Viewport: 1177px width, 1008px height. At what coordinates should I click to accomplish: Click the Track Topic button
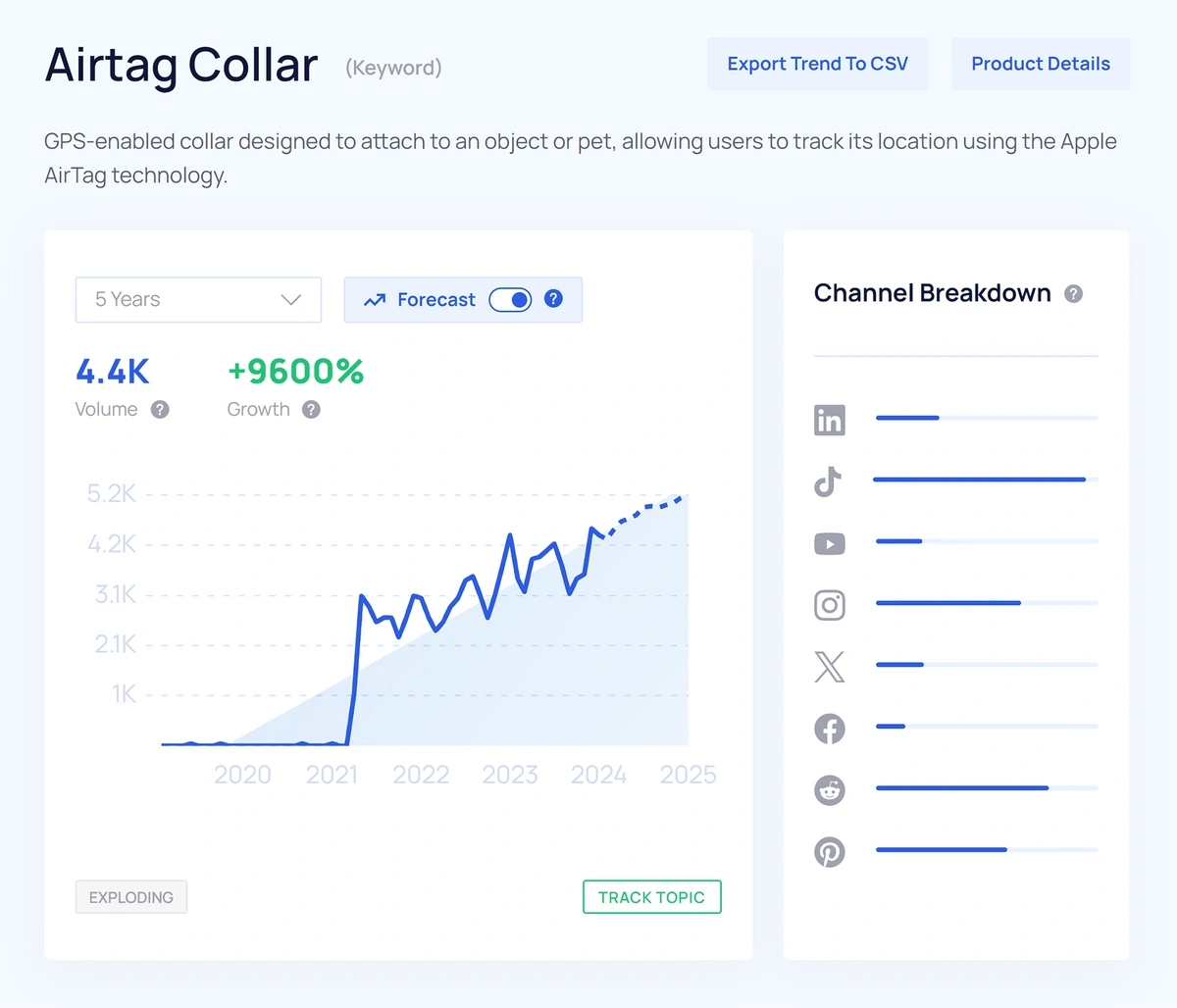pyautogui.click(x=651, y=897)
